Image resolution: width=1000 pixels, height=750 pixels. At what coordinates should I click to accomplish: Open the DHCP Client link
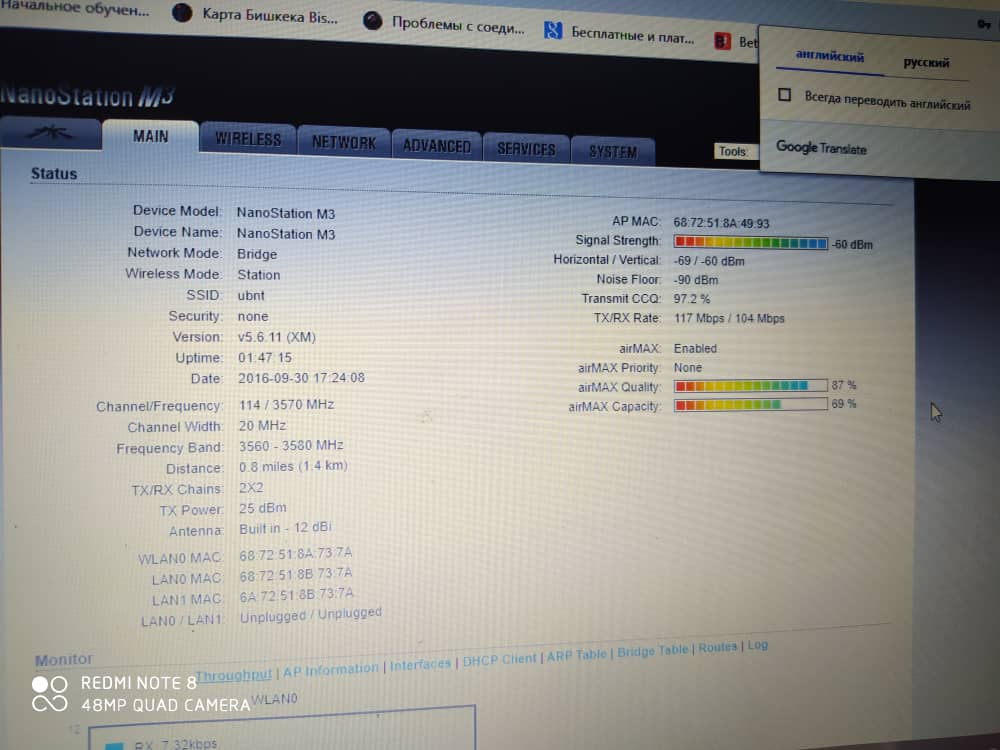tap(499, 660)
